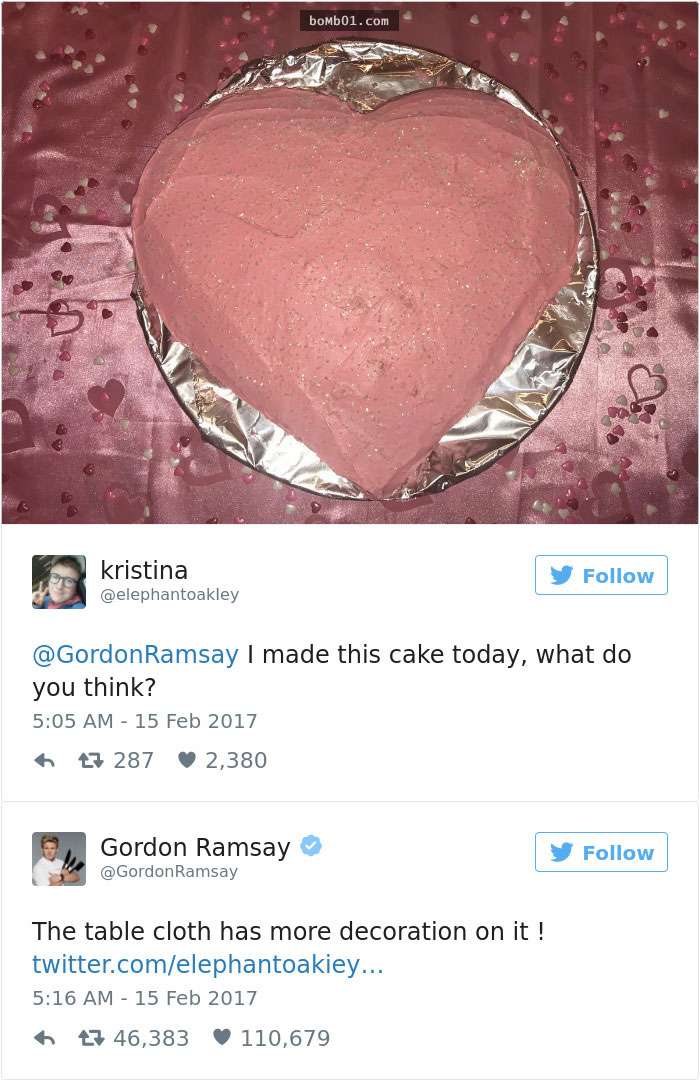The height and width of the screenshot is (1081, 700).
Task: Retweet kristina's tweet with 287 retweets
Action: coord(90,760)
